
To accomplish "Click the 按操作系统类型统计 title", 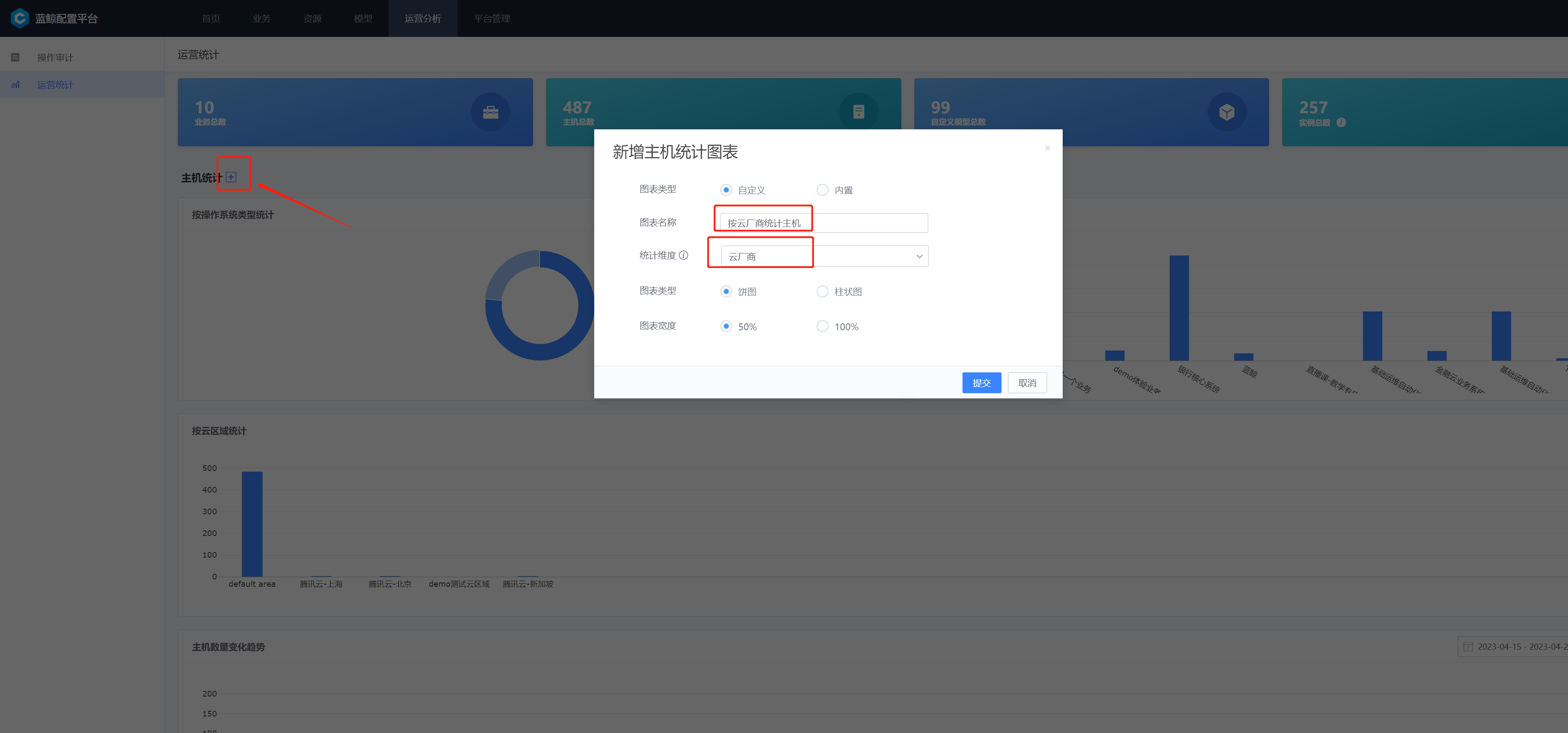I will (x=232, y=215).
